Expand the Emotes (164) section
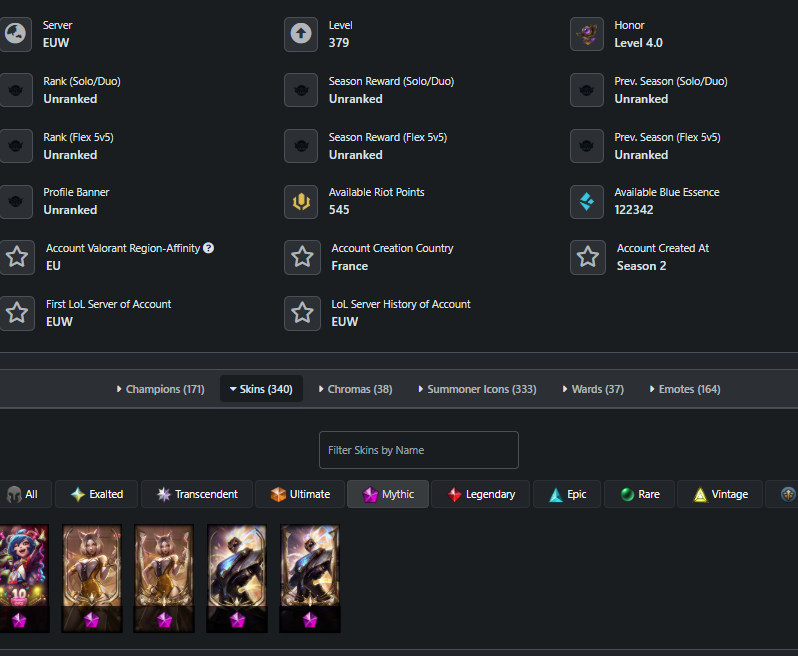 pos(685,389)
